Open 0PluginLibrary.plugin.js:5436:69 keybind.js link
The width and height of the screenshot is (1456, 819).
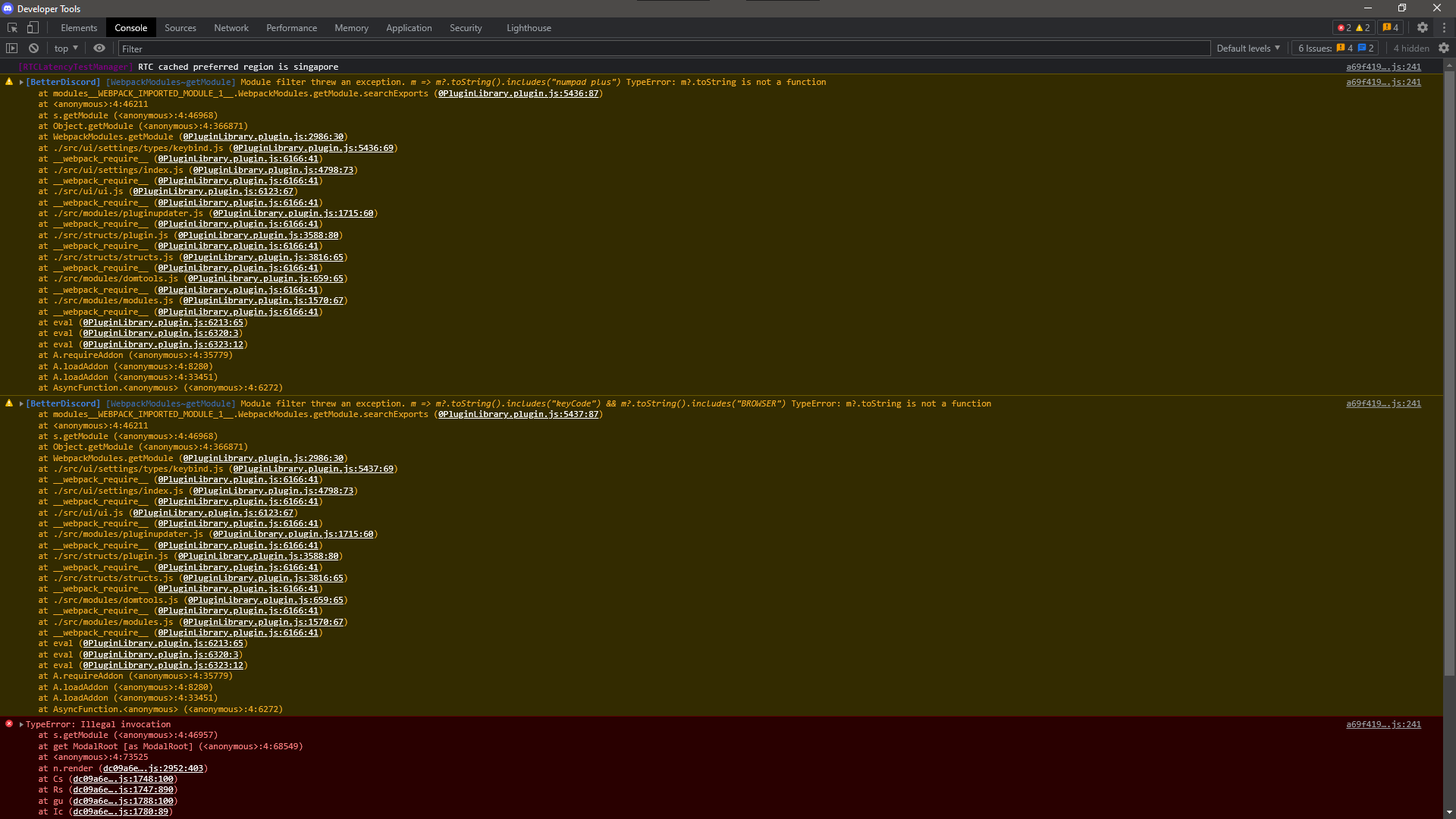pyautogui.click(x=313, y=148)
